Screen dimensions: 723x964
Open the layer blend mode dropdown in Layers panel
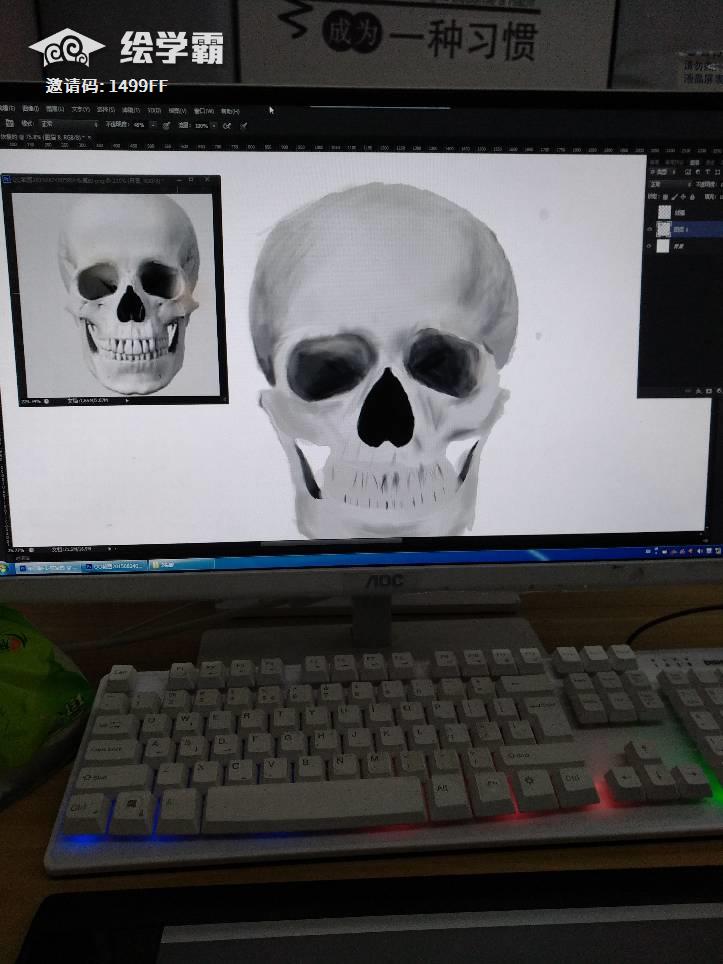coord(670,184)
